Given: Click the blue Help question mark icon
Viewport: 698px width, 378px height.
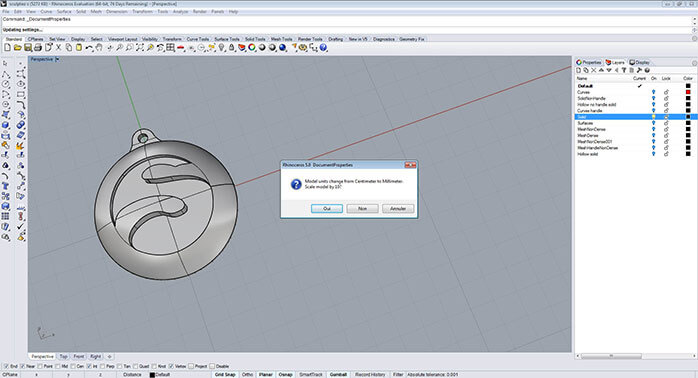Looking at the screenshot, I should (x=323, y=47).
